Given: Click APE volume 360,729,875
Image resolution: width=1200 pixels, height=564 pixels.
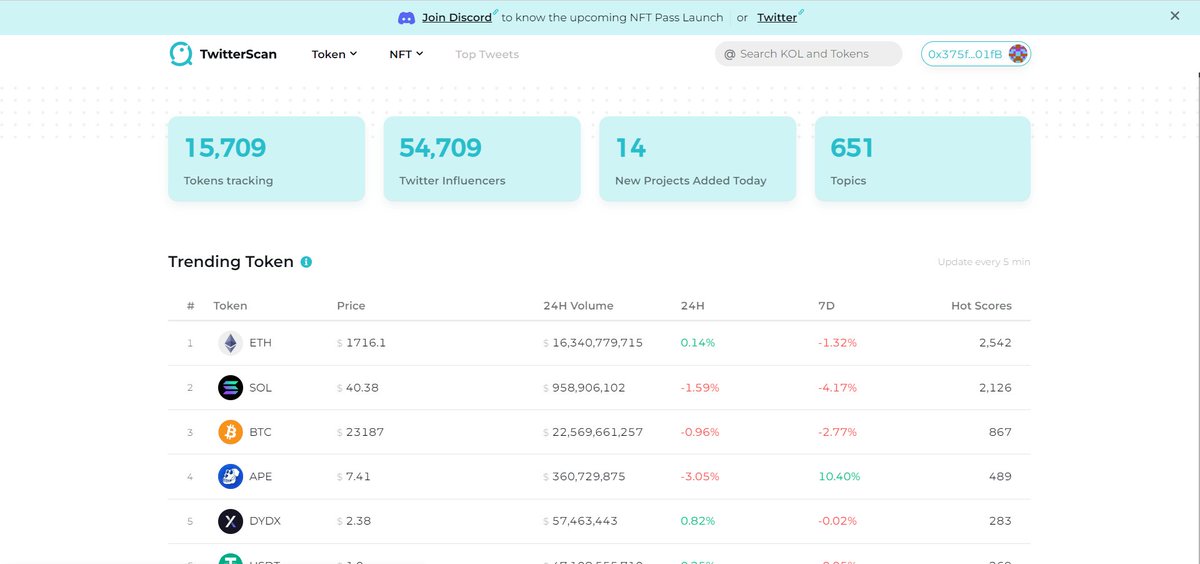Looking at the screenshot, I should (x=584, y=477).
